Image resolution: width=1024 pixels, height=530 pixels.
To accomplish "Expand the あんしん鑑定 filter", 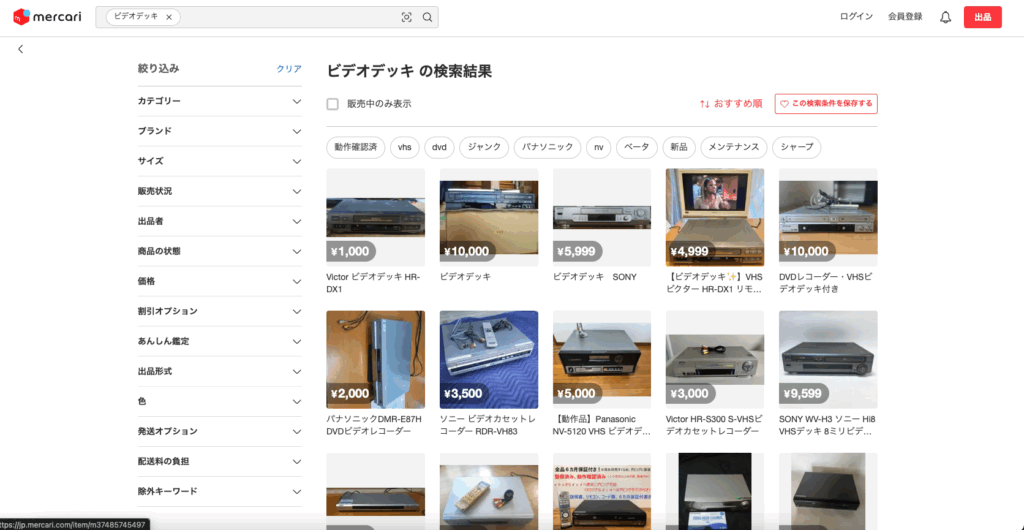I will click(x=219, y=341).
